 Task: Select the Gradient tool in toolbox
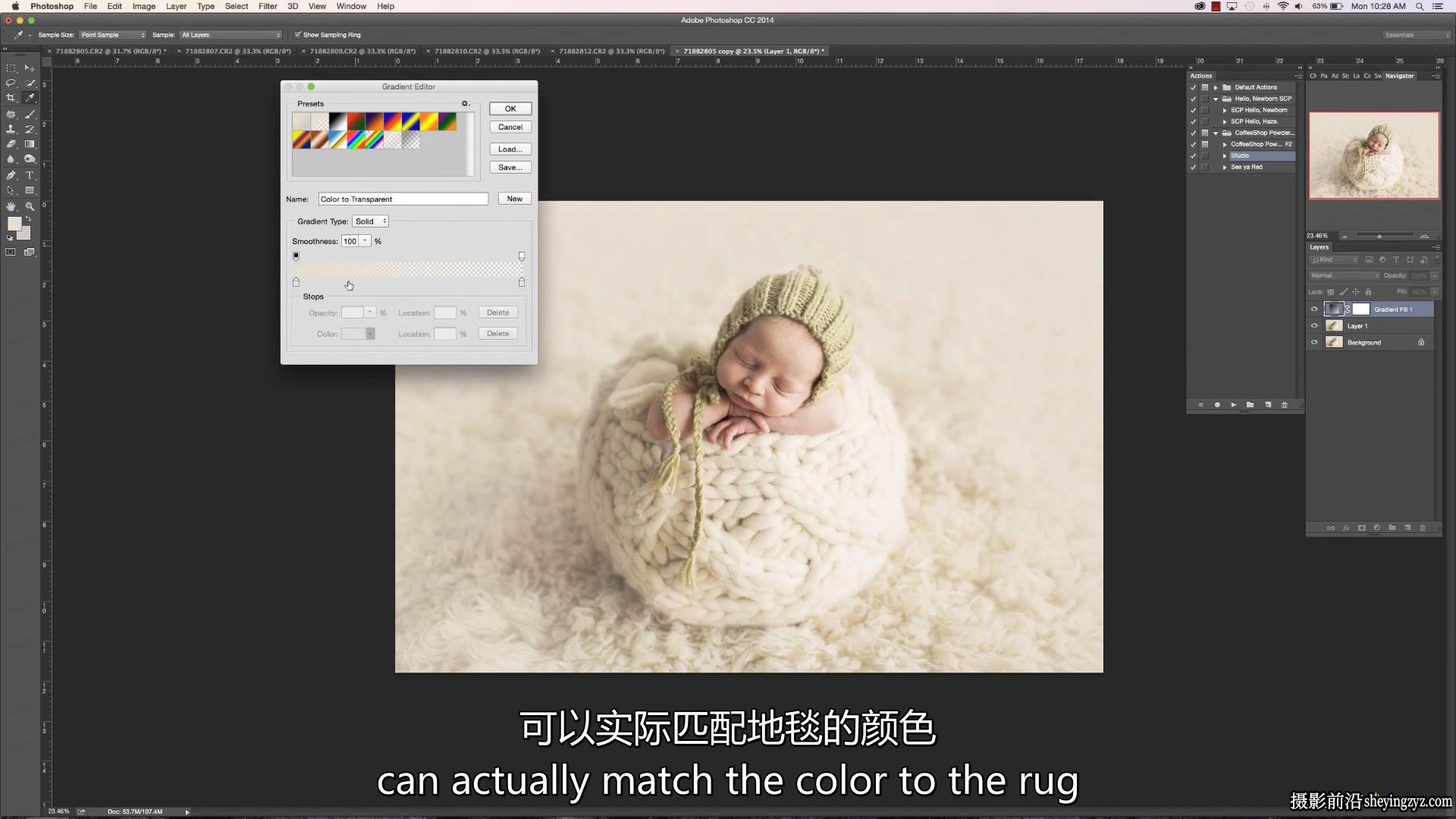coord(30,144)
